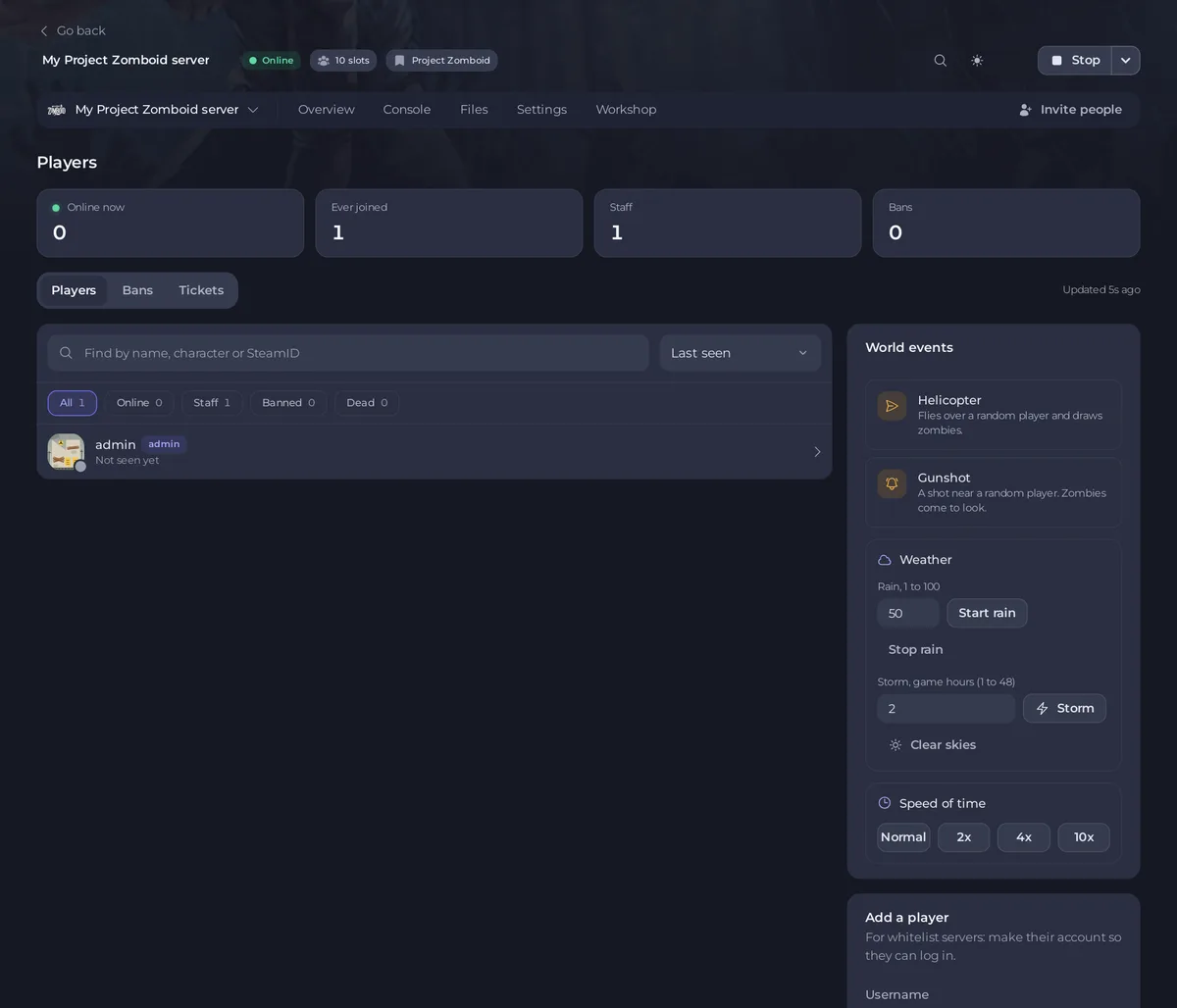Switch to the Files tab
The image size is (1177, 1008).
click(474, 110)
